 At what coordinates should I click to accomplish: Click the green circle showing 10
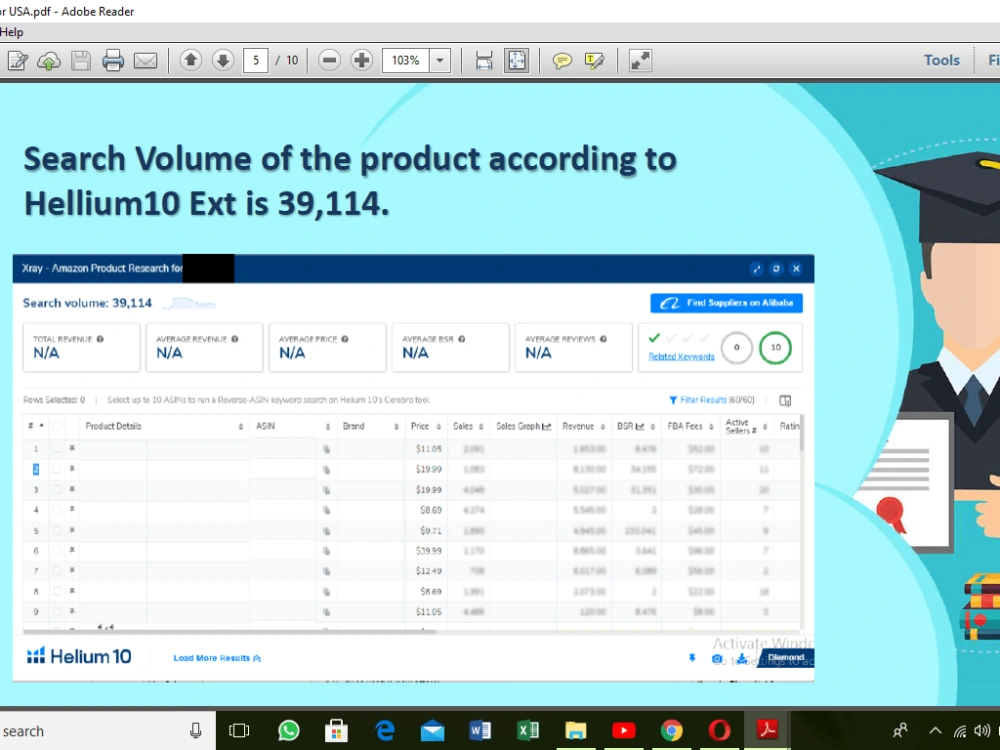776,348
